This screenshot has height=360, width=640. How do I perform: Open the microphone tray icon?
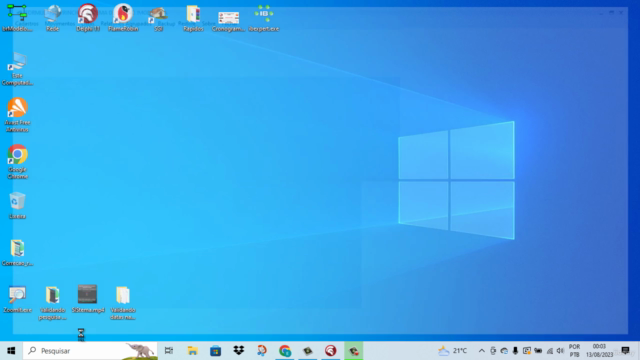[x=515, y=351]
